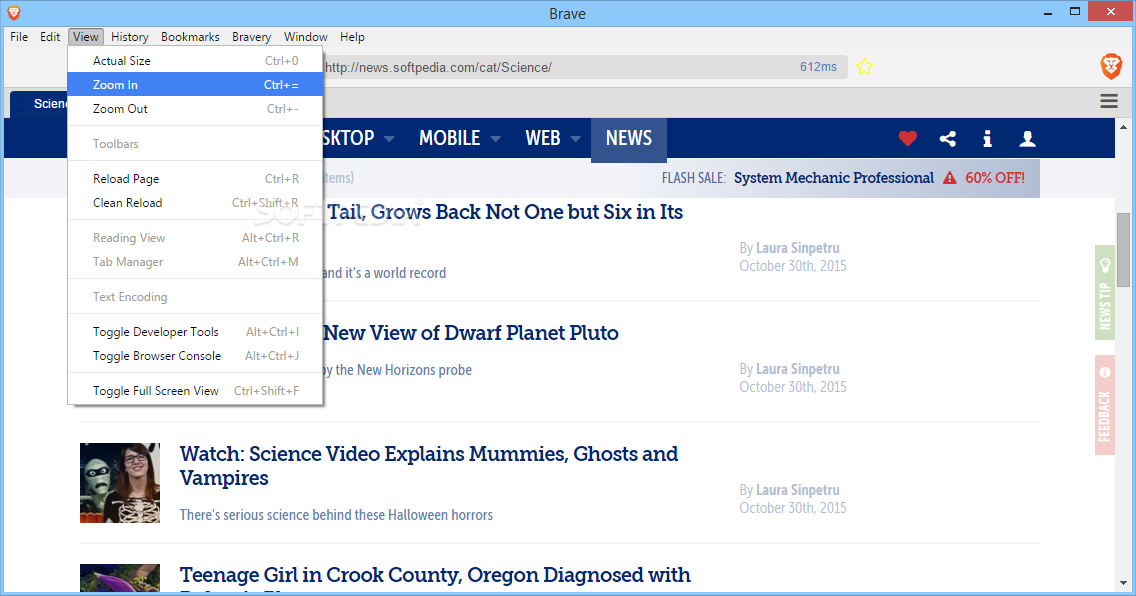
Task: Click the red warning triangle icon
Action: click(x=949, y=178)
